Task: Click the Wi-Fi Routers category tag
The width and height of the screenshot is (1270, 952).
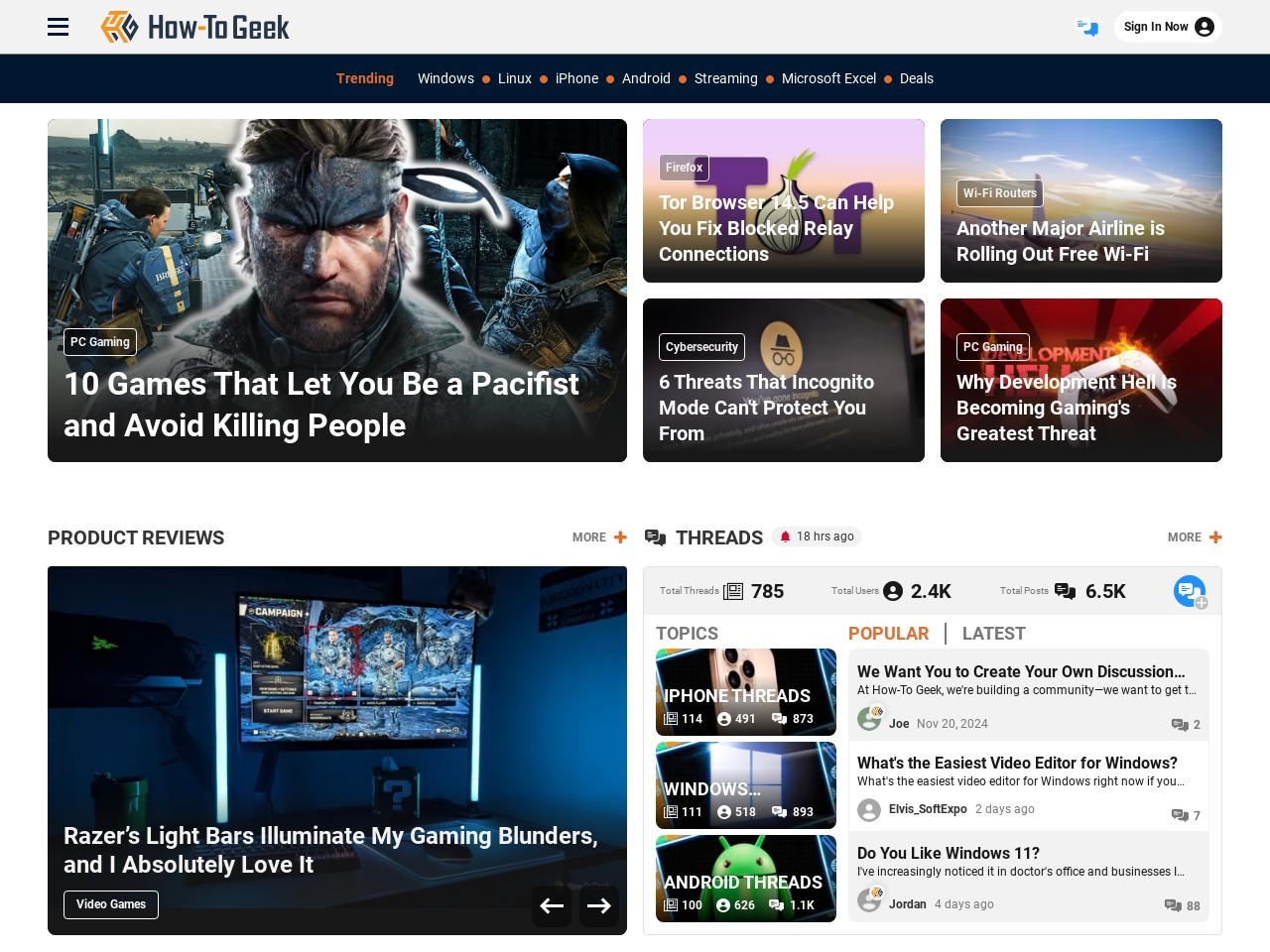Action: click(x=1000, y=193)
